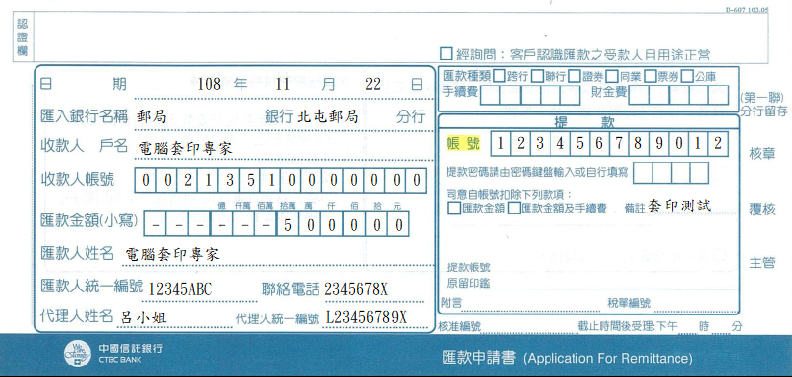Click the digit 5 in 收款人帳號 boxes
This screenshot has width=792, height=377.
click(250, 180)
